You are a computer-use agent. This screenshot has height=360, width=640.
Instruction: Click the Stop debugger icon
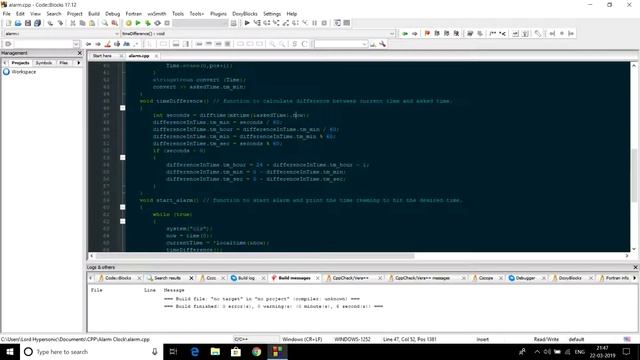point(324,23)
